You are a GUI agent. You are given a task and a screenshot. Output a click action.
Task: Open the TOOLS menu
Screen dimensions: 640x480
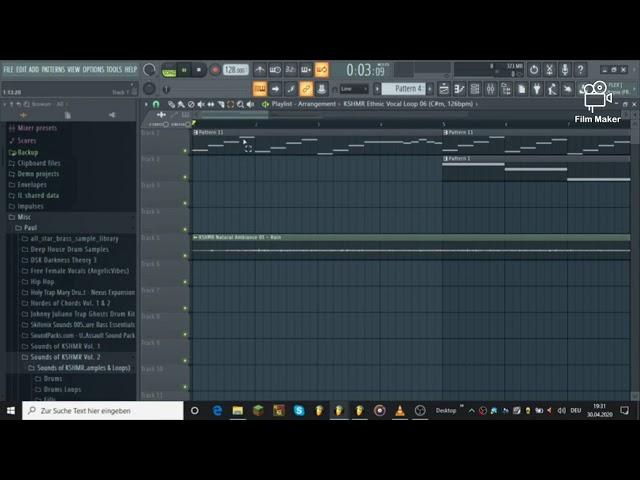[x=114, y=69]
